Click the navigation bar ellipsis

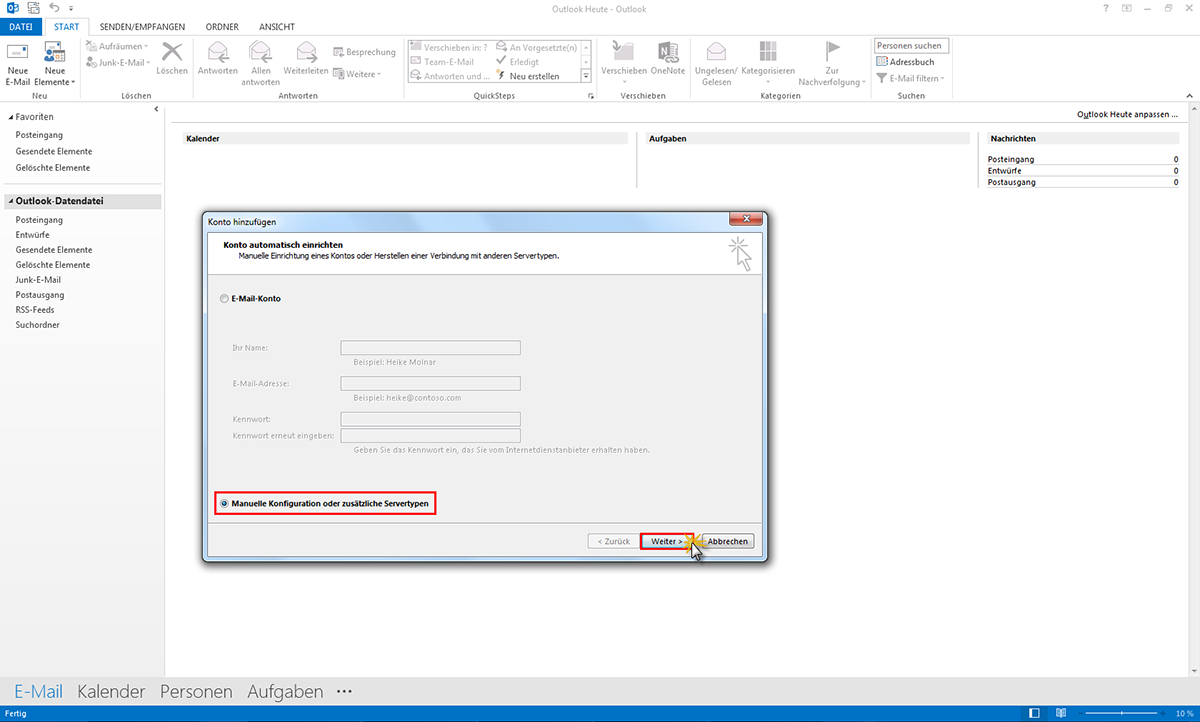point(345,691)
